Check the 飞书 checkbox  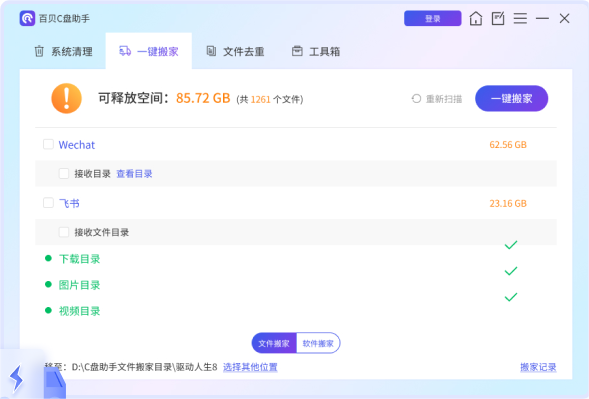tap(48, 203)
